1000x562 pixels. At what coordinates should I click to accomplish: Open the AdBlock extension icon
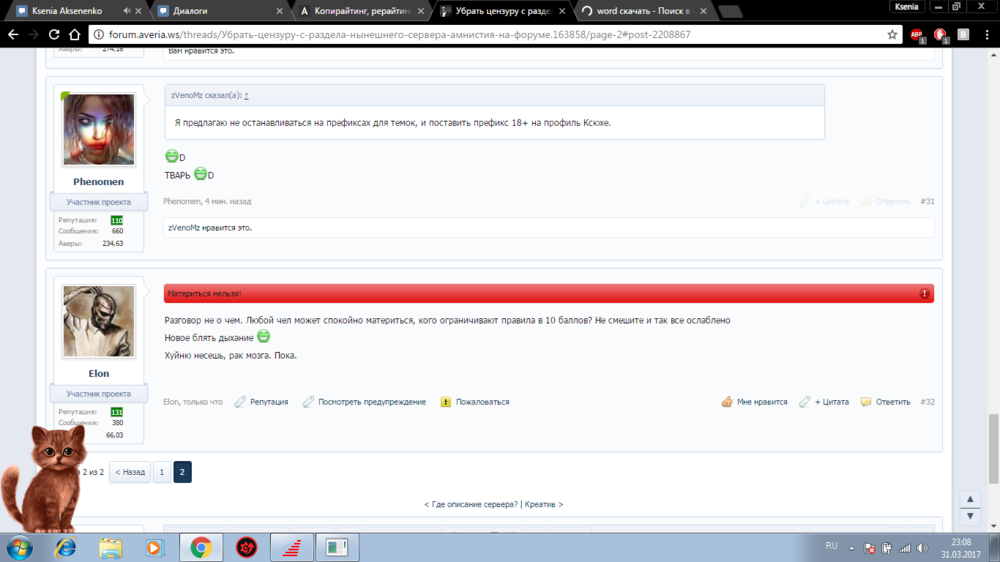pos(915,34)
